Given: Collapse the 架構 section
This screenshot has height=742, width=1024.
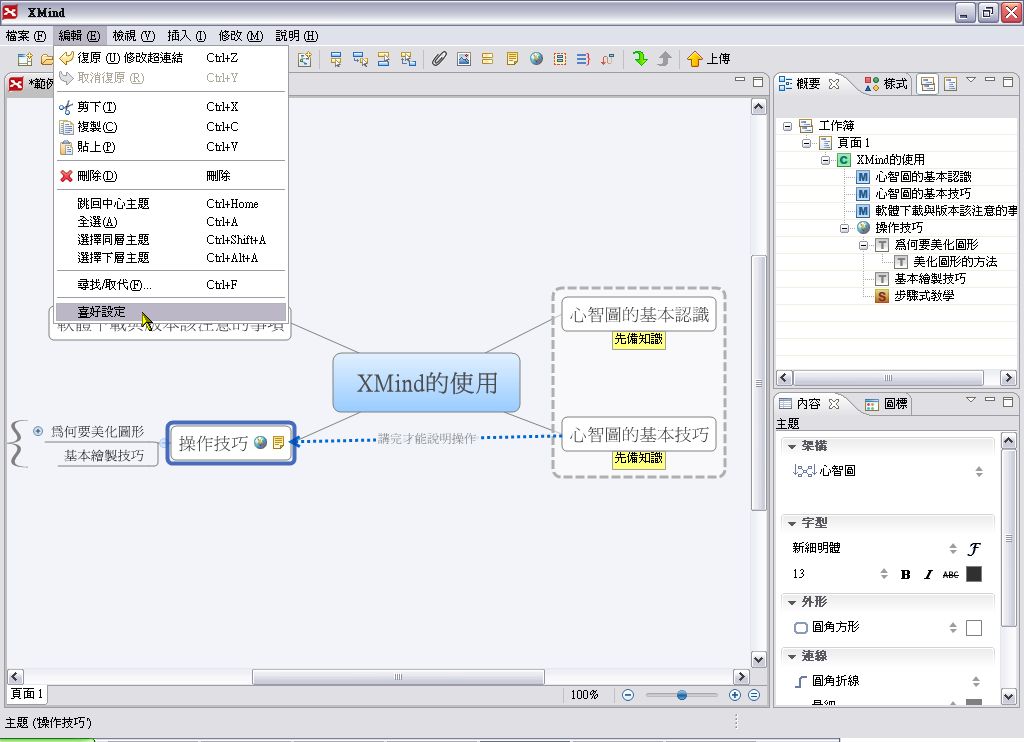Looking at the screenshot, I should coord(792,446).
